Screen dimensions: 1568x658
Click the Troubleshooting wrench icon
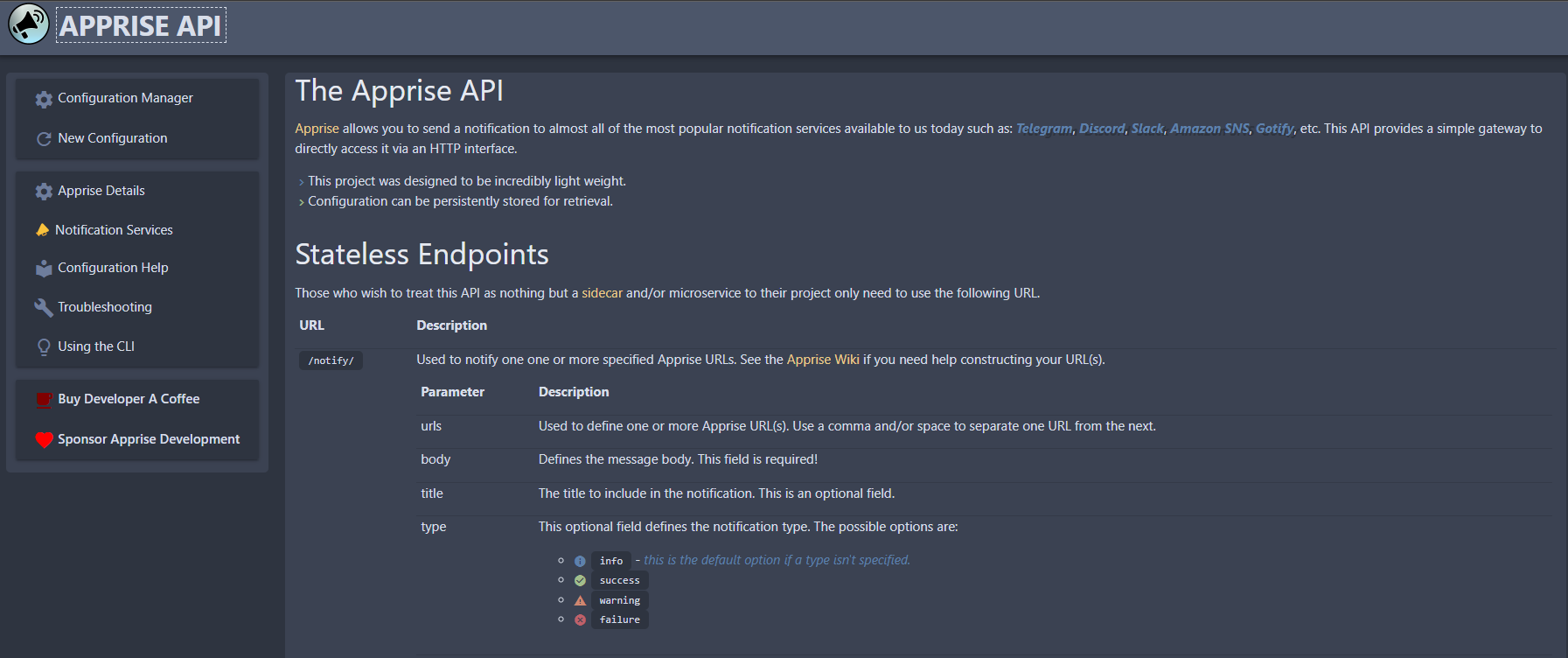point(44,308)
